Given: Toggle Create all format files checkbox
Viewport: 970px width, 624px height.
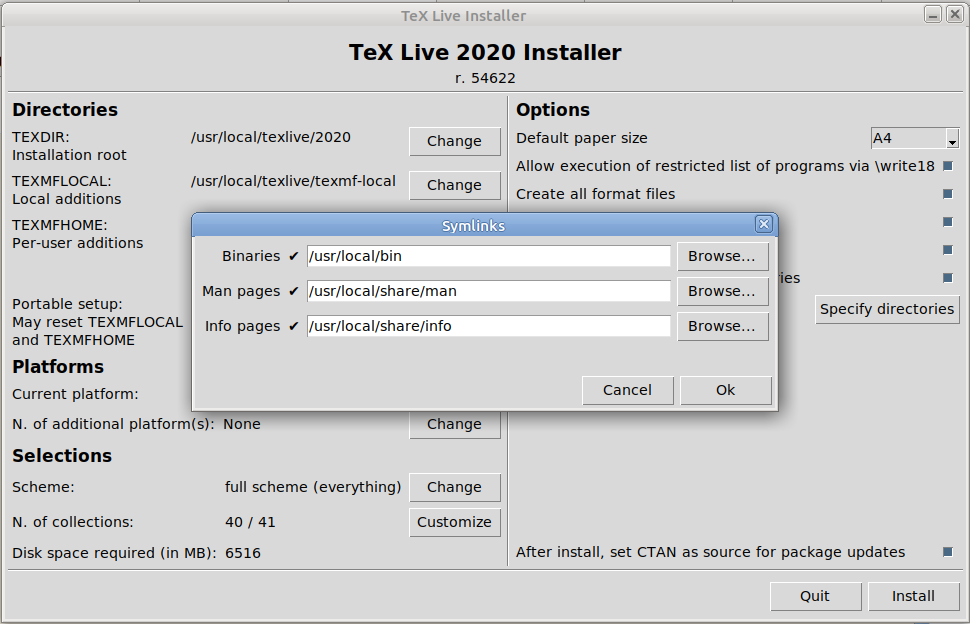Looking at the screenshot, I should [947, 194].
